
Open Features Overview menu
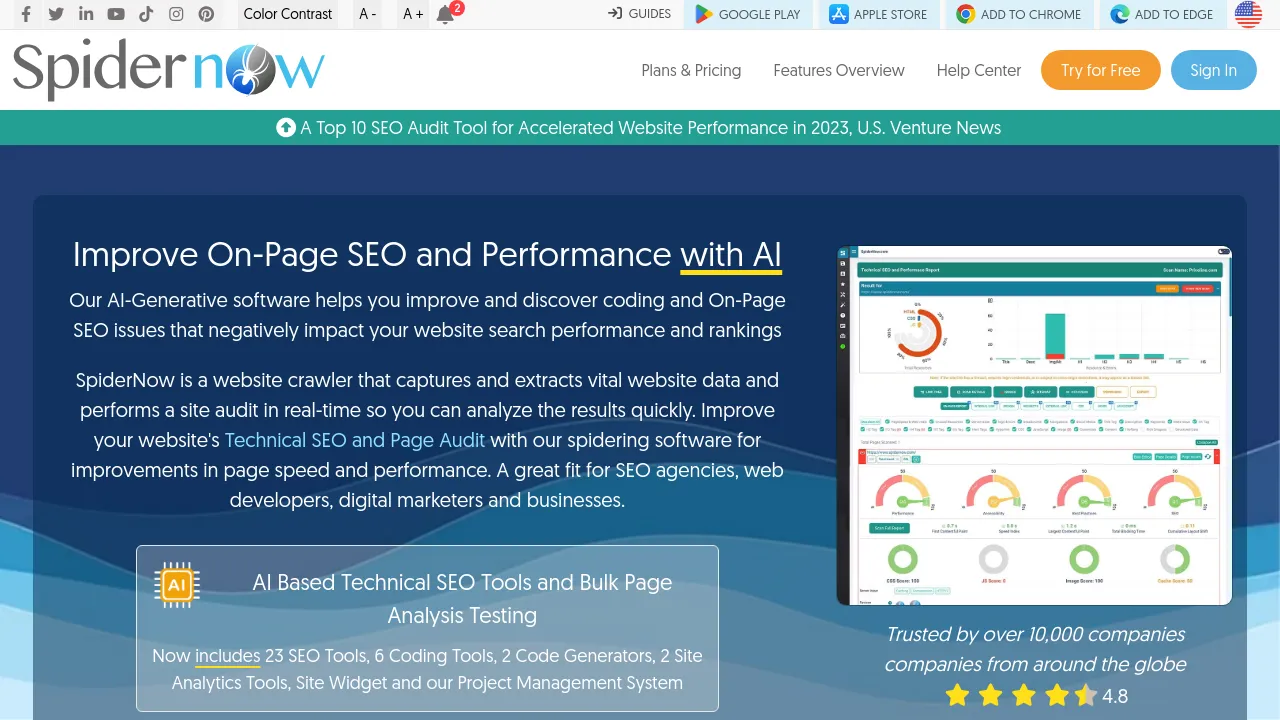839,70
